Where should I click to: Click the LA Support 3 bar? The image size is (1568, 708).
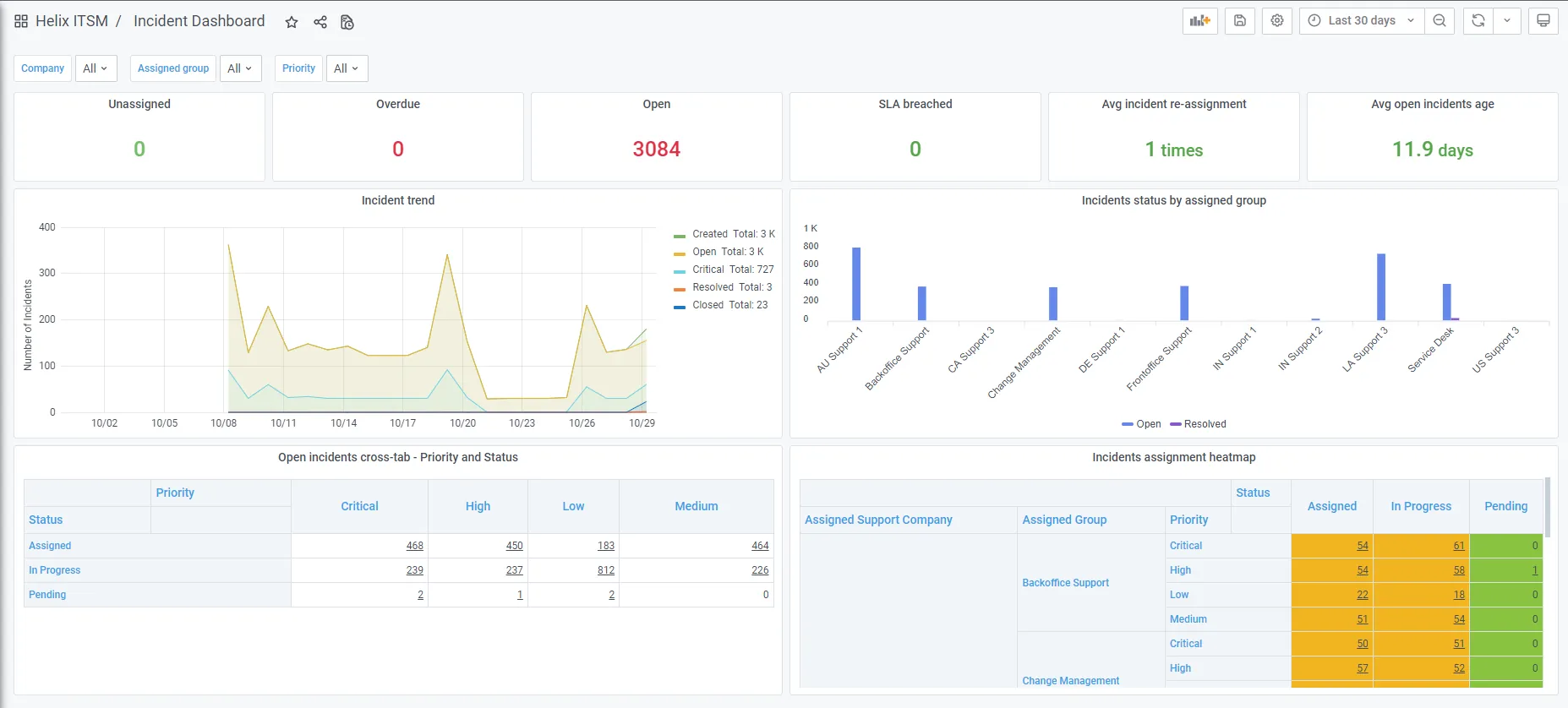coord(1381,287)
